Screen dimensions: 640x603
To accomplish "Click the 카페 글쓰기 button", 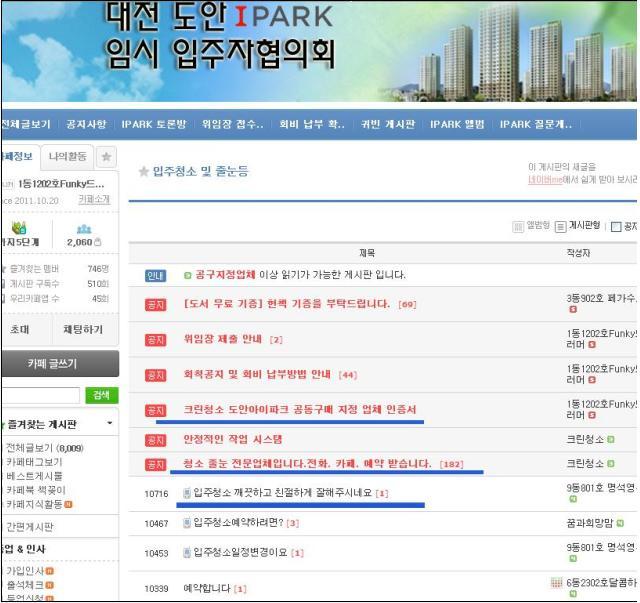I will [60, 363].
